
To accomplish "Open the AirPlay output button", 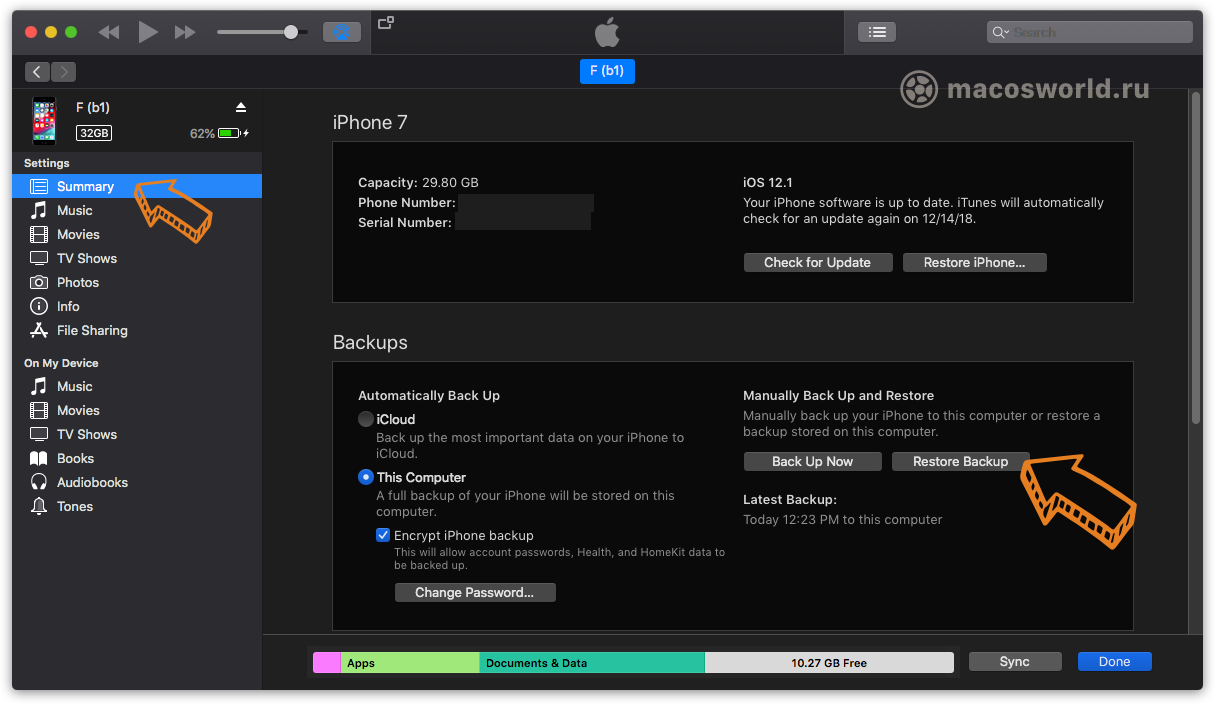I will pos(342,32).
